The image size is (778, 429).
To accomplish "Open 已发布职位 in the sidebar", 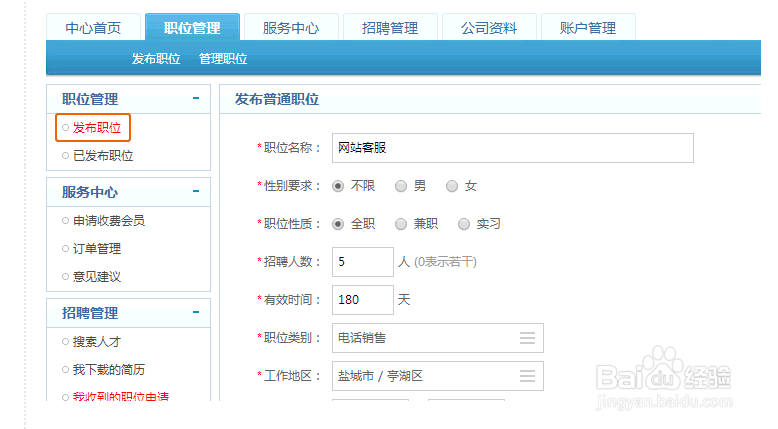I will click(102, 155).
